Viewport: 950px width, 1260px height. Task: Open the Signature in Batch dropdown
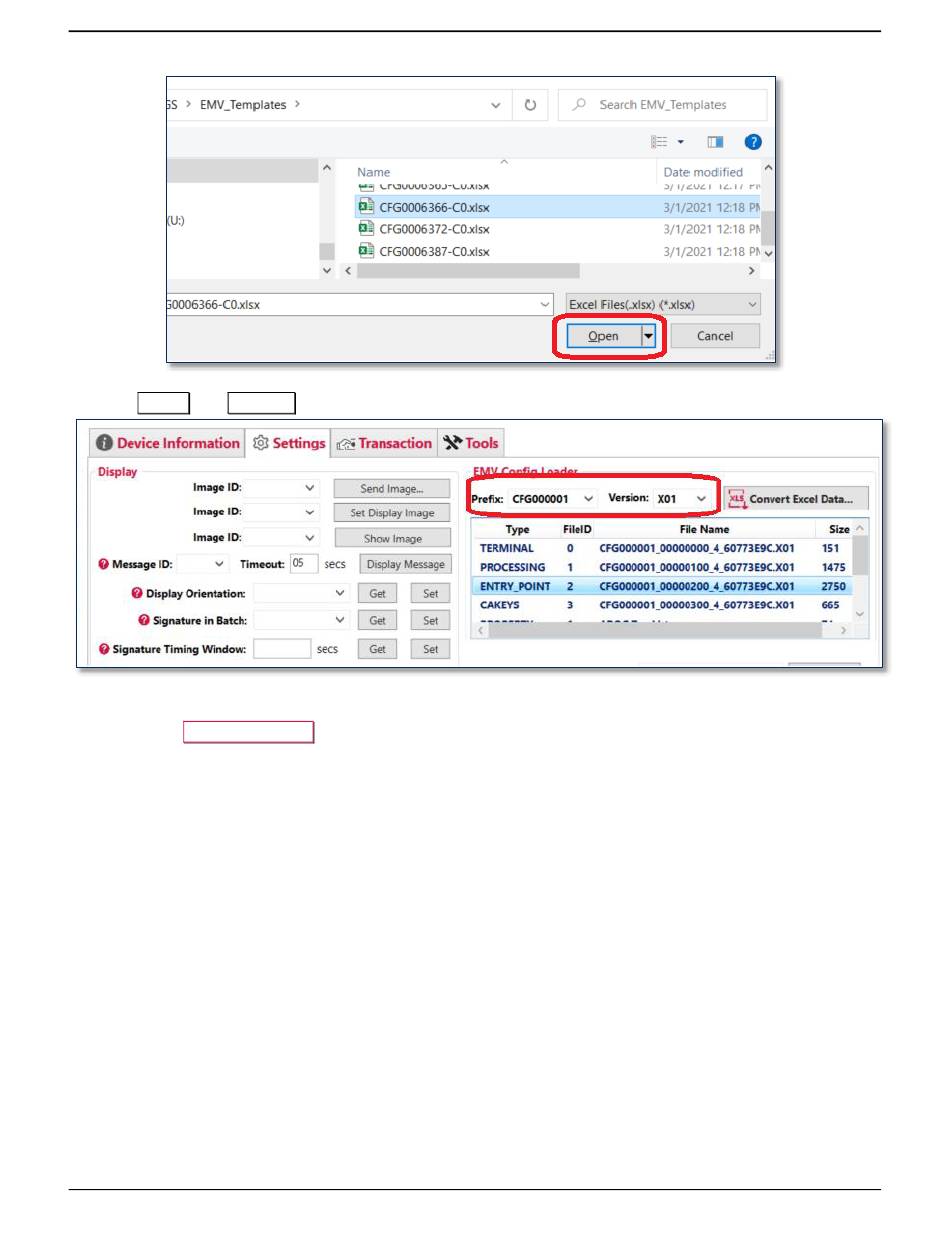pos(339,621)
